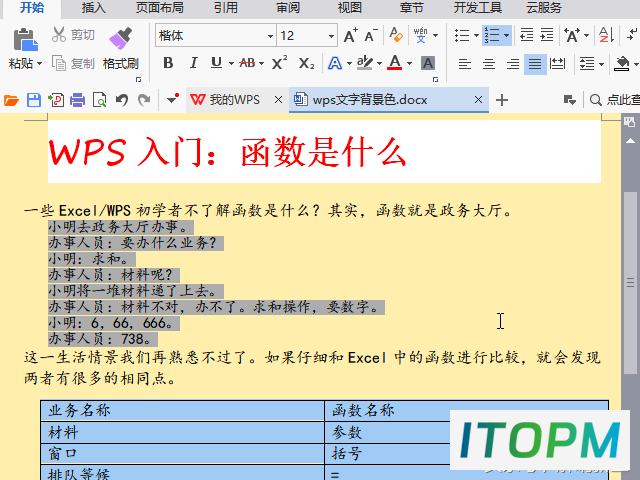This screenshot has height=480, width=640.
Task: Click the Paste clipboard icon
Action: coord(25,40)
